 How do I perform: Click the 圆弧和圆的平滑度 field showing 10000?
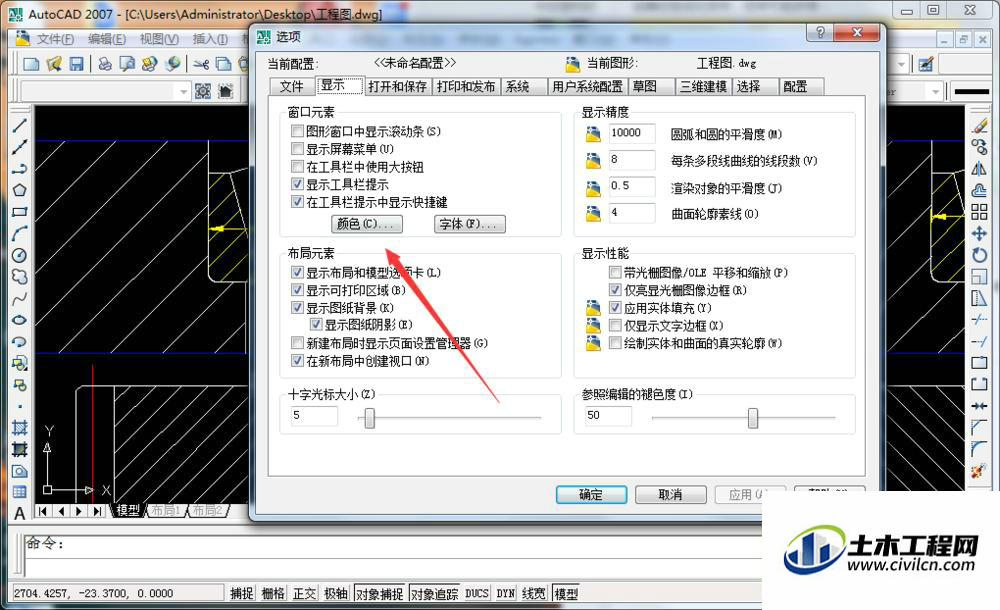[631, 133]
